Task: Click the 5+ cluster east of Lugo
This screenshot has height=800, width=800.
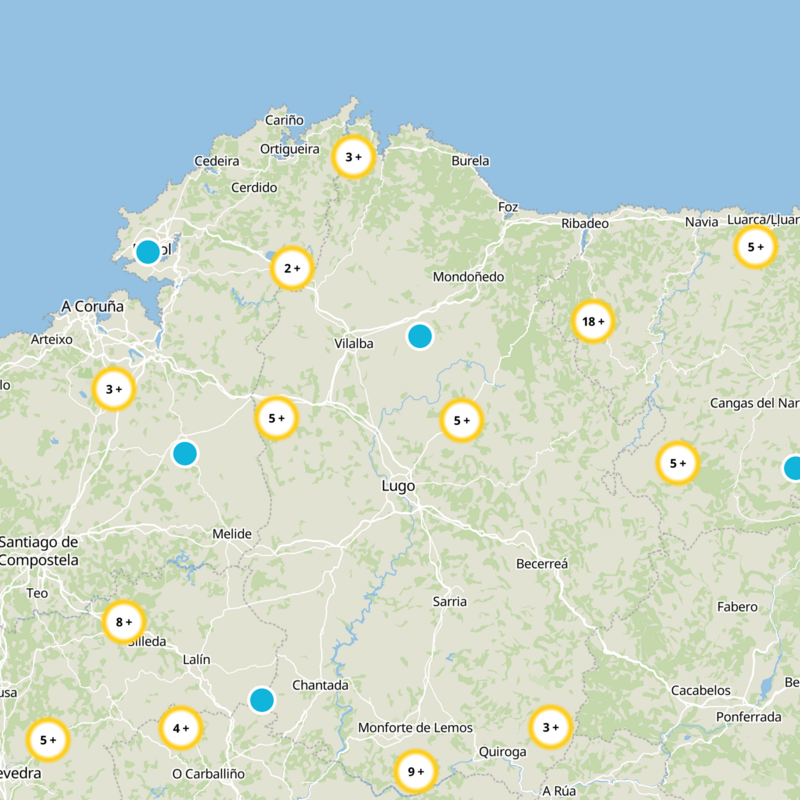Action: (461, 421)
